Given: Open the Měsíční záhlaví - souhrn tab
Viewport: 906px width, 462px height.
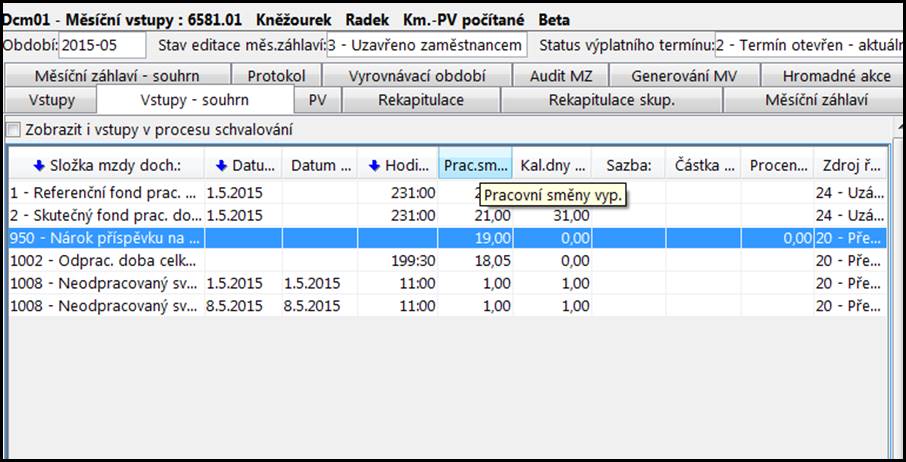Looking at the screenshot, I should [116, 76].
